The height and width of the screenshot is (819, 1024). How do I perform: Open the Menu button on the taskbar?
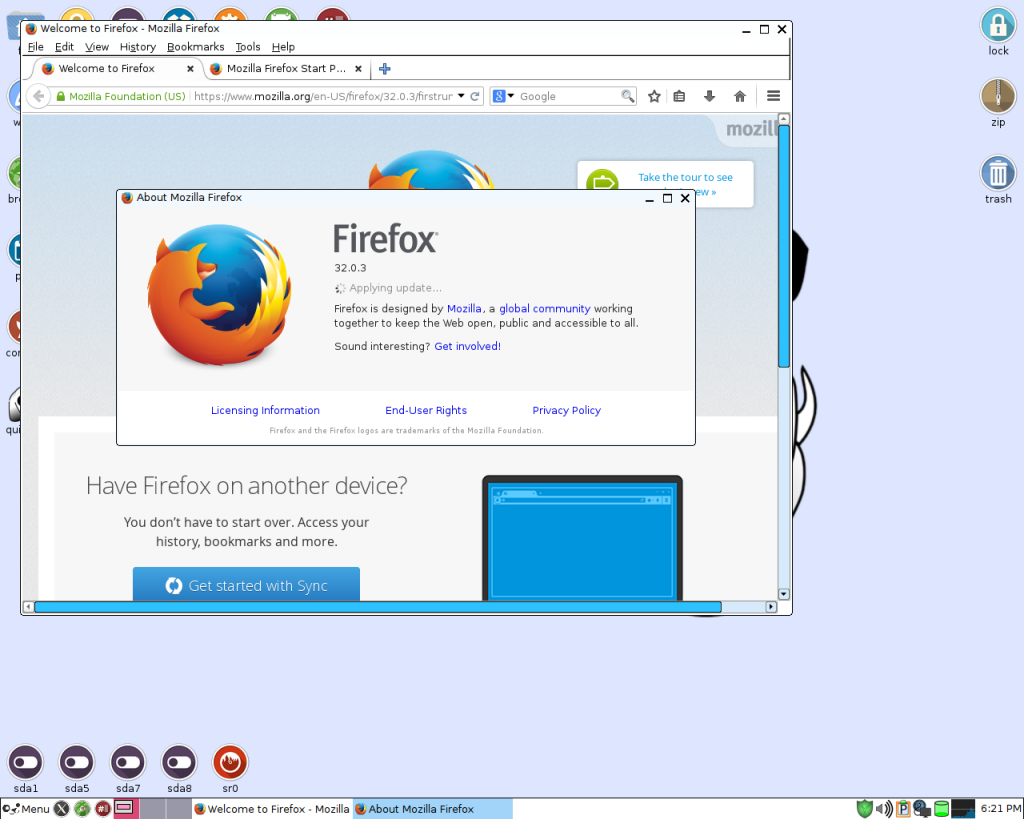(26, 809)
